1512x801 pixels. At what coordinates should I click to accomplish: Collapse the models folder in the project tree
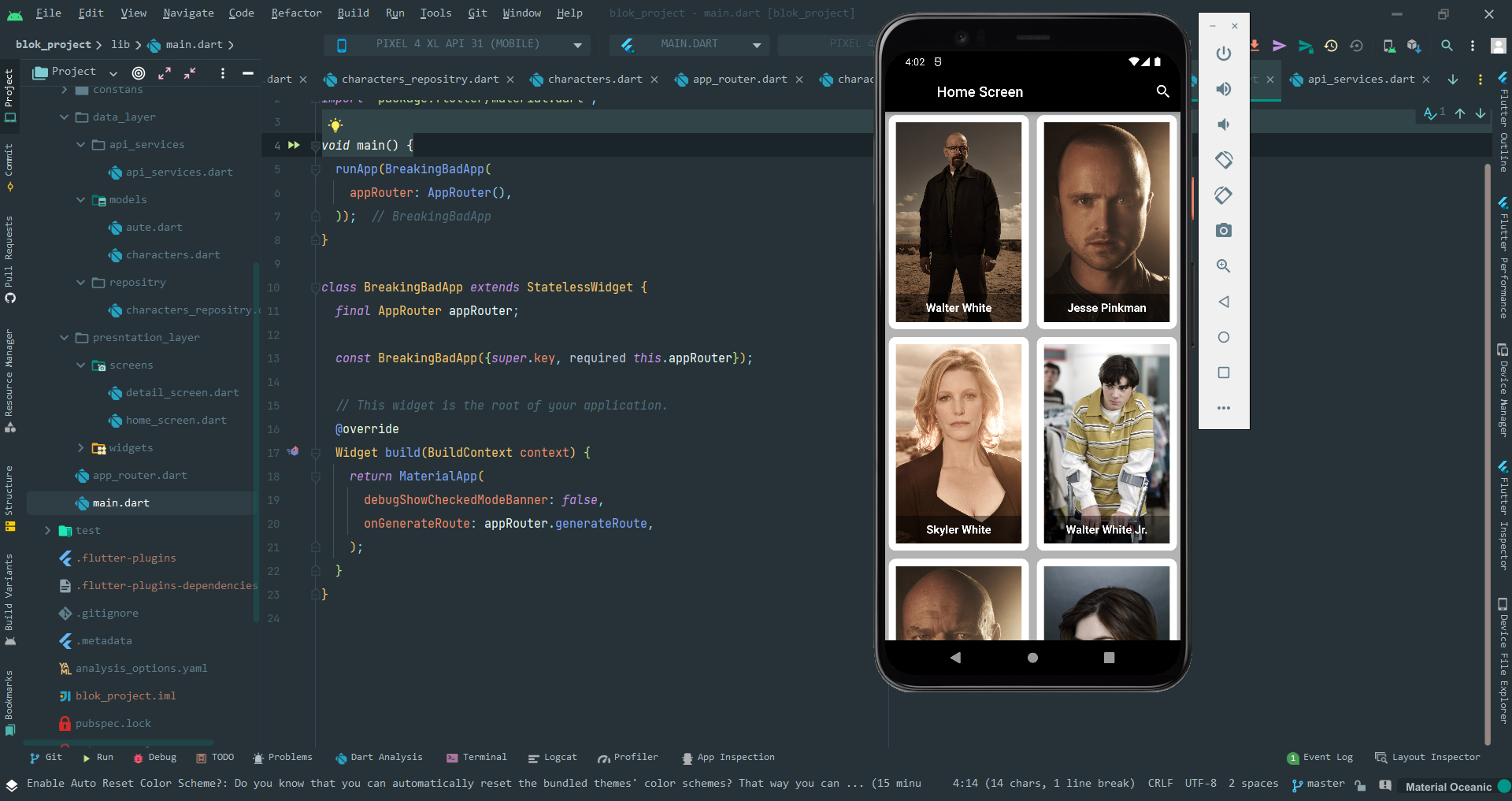(x=81, y=199)
